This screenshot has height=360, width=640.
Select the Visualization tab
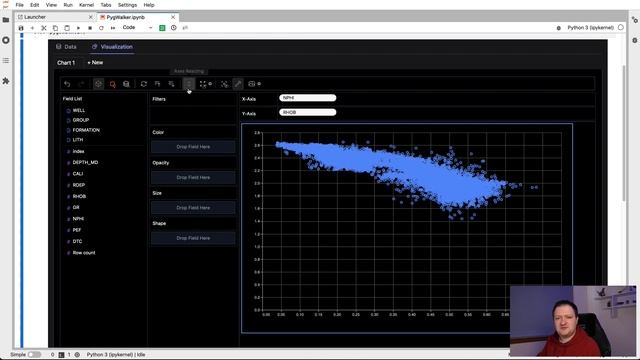point(112,47)
